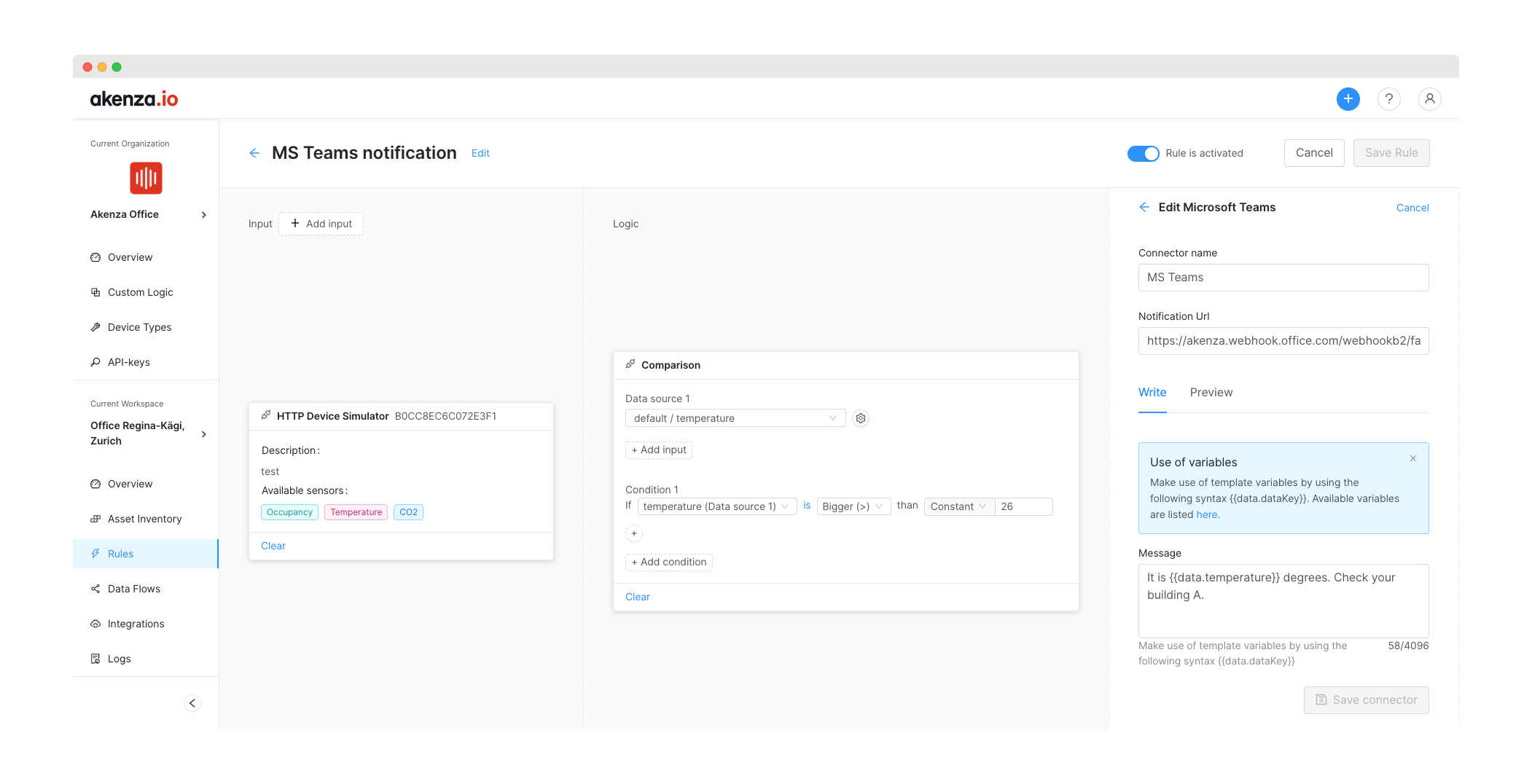Click the device ID B0CC8EC6C072E3F1

coord(445,416)
